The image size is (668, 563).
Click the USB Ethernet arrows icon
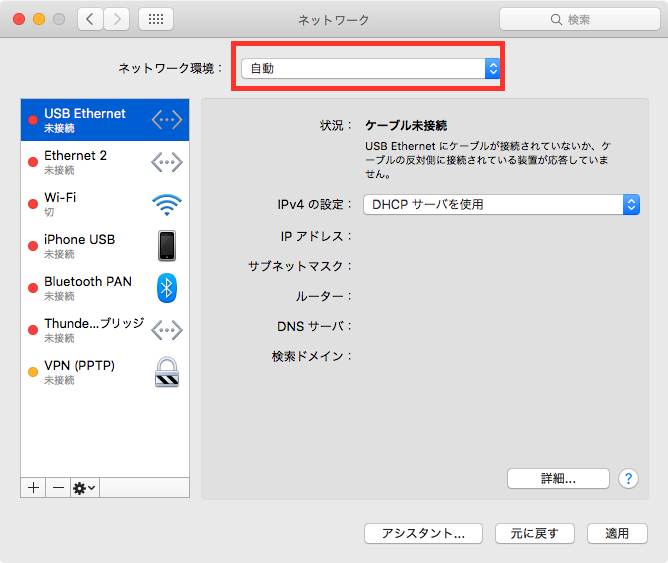click(x=167, y=120)
